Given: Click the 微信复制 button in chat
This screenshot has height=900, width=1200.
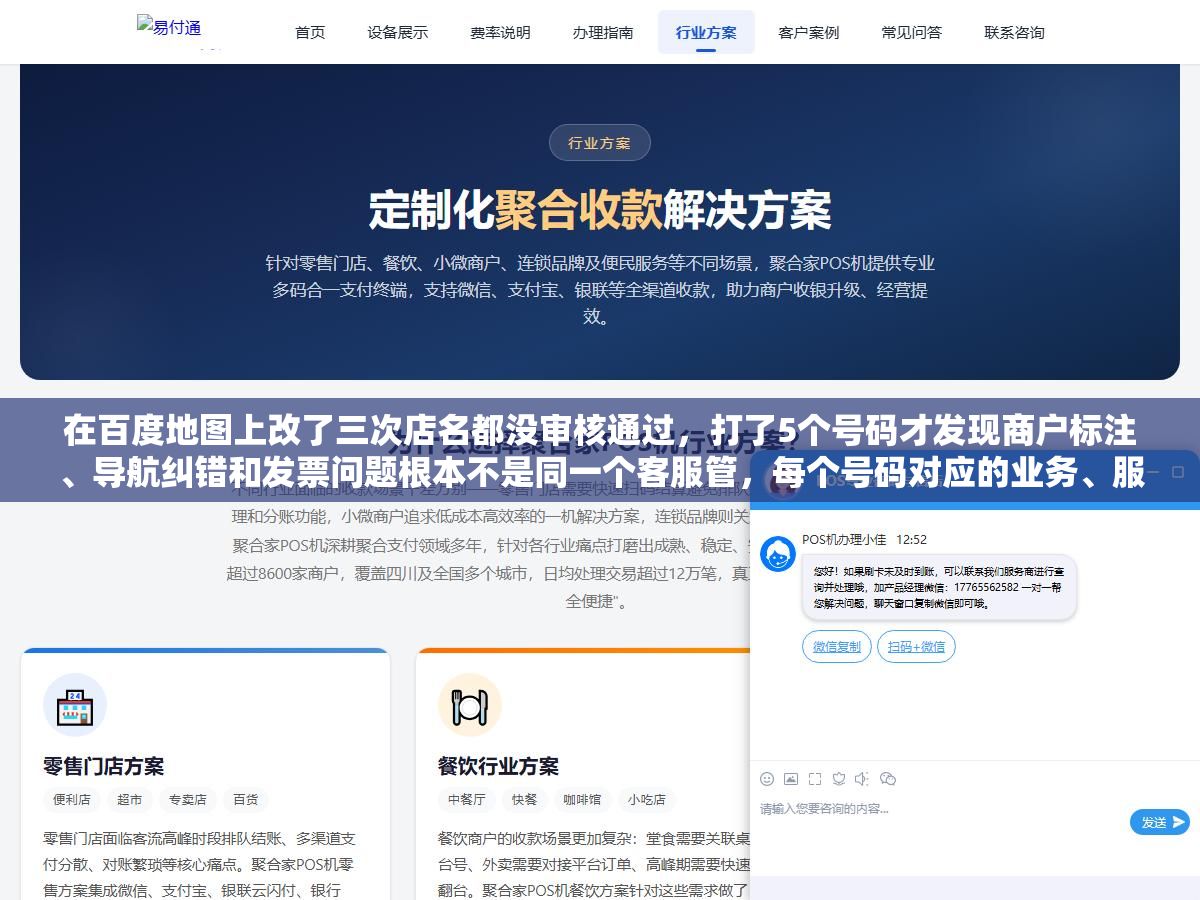Looking at the screenshot, I should coord(837,647).
